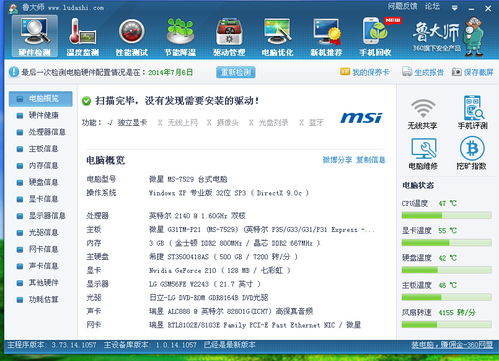499x361 pixels.
Task: Open the 温度监测 temperature monitor
Action: (82, 36)
